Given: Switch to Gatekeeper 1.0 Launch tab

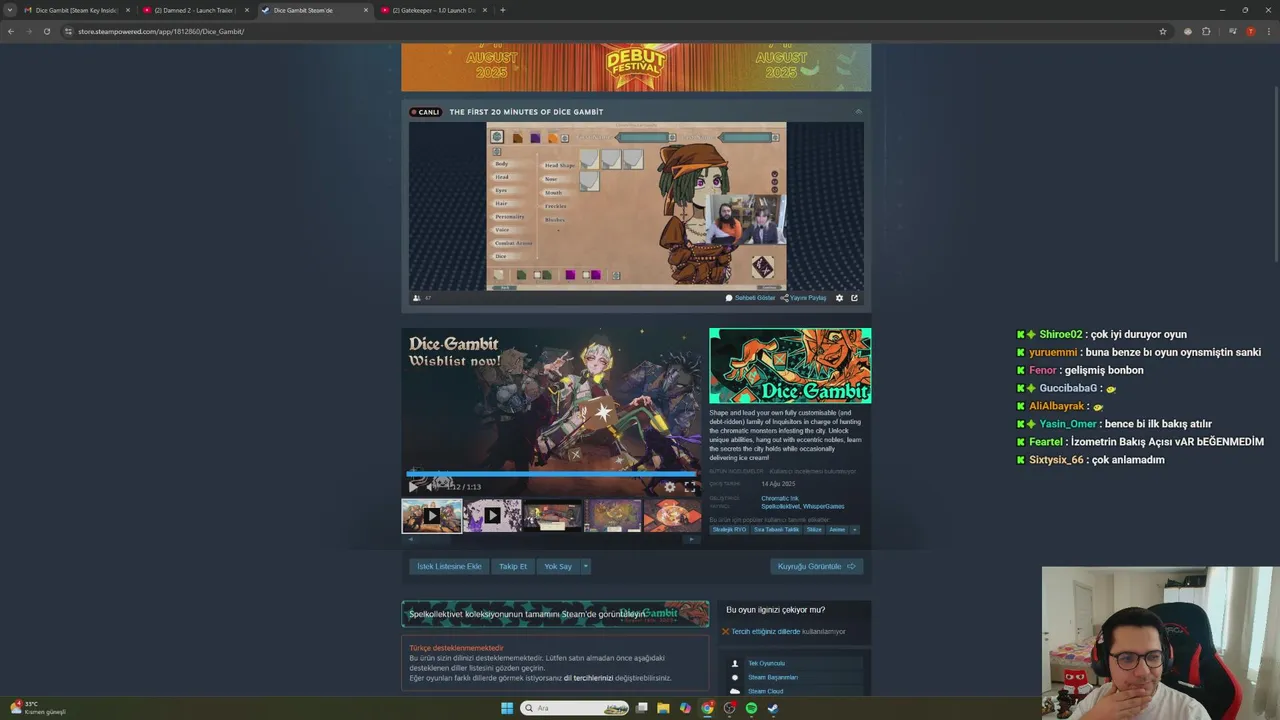Looking at the screenshot, I should (433, 10).
